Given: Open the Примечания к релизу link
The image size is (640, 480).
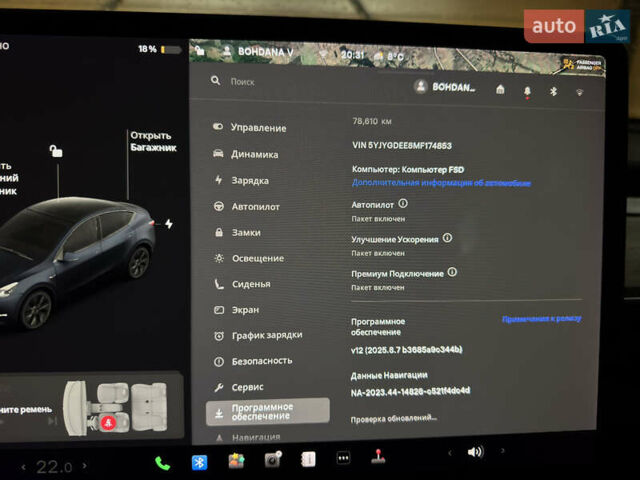Looking at the screenshot, I should [x=542, y=318].
